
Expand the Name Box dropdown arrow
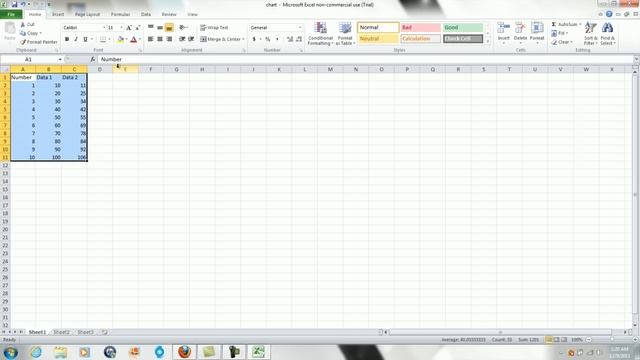[x=60, y=59]
